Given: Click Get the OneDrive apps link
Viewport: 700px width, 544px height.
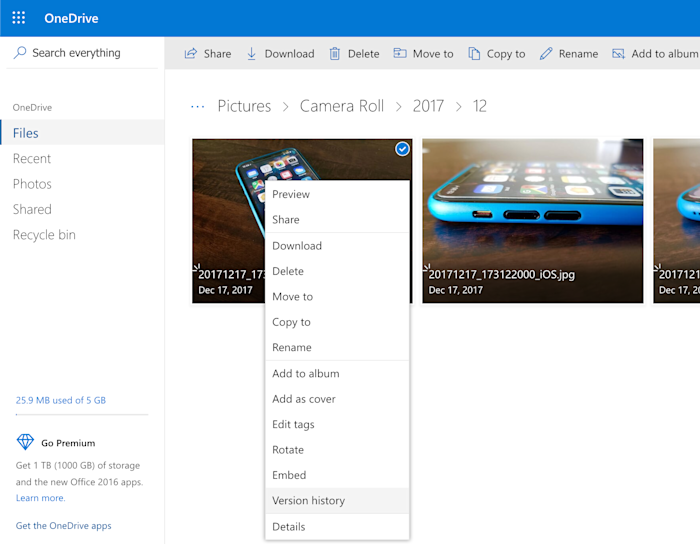Looking at the screenshot, I should point(63,526).
